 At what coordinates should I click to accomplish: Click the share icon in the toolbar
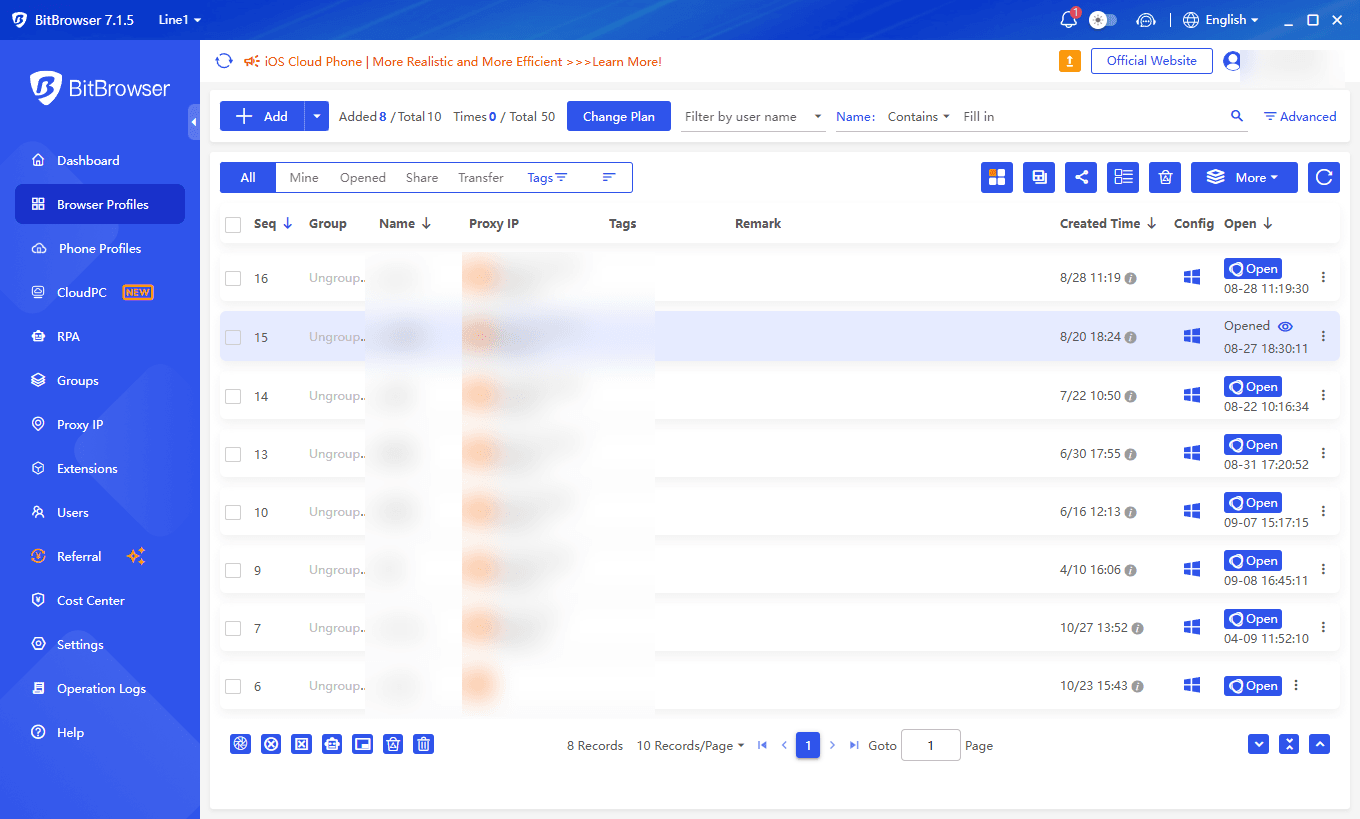point(1081,177)
